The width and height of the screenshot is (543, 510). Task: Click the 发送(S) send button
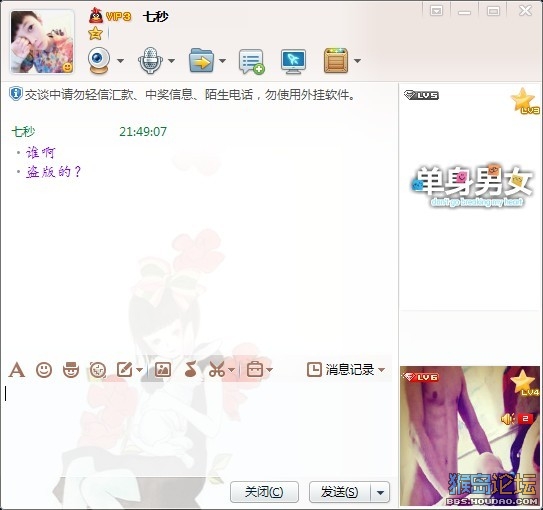click(339, 492)
